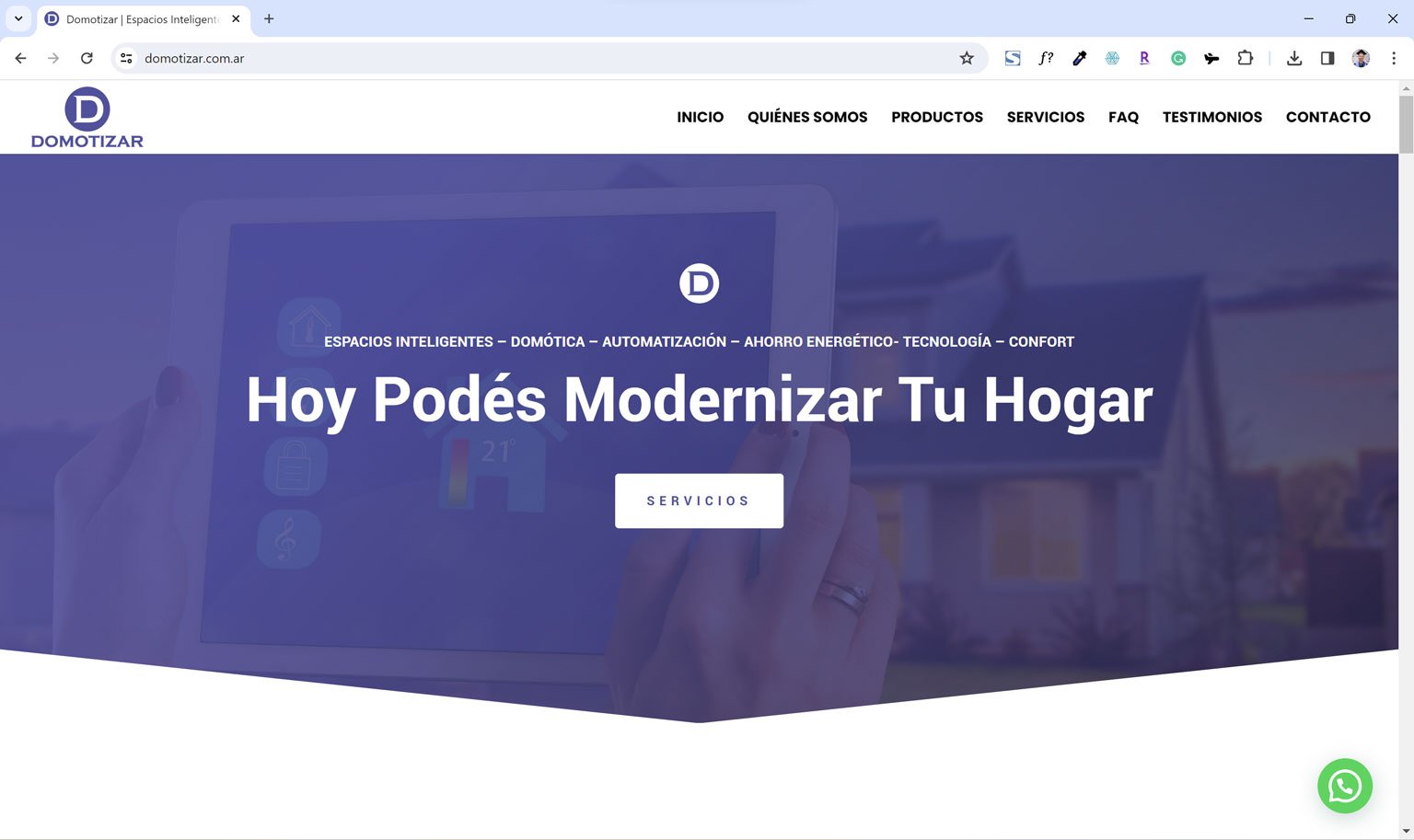Toggle the browser side panel
The height and width of the screenshot is (840, 1414).
pyautogui.click(x=1327, y=58)
